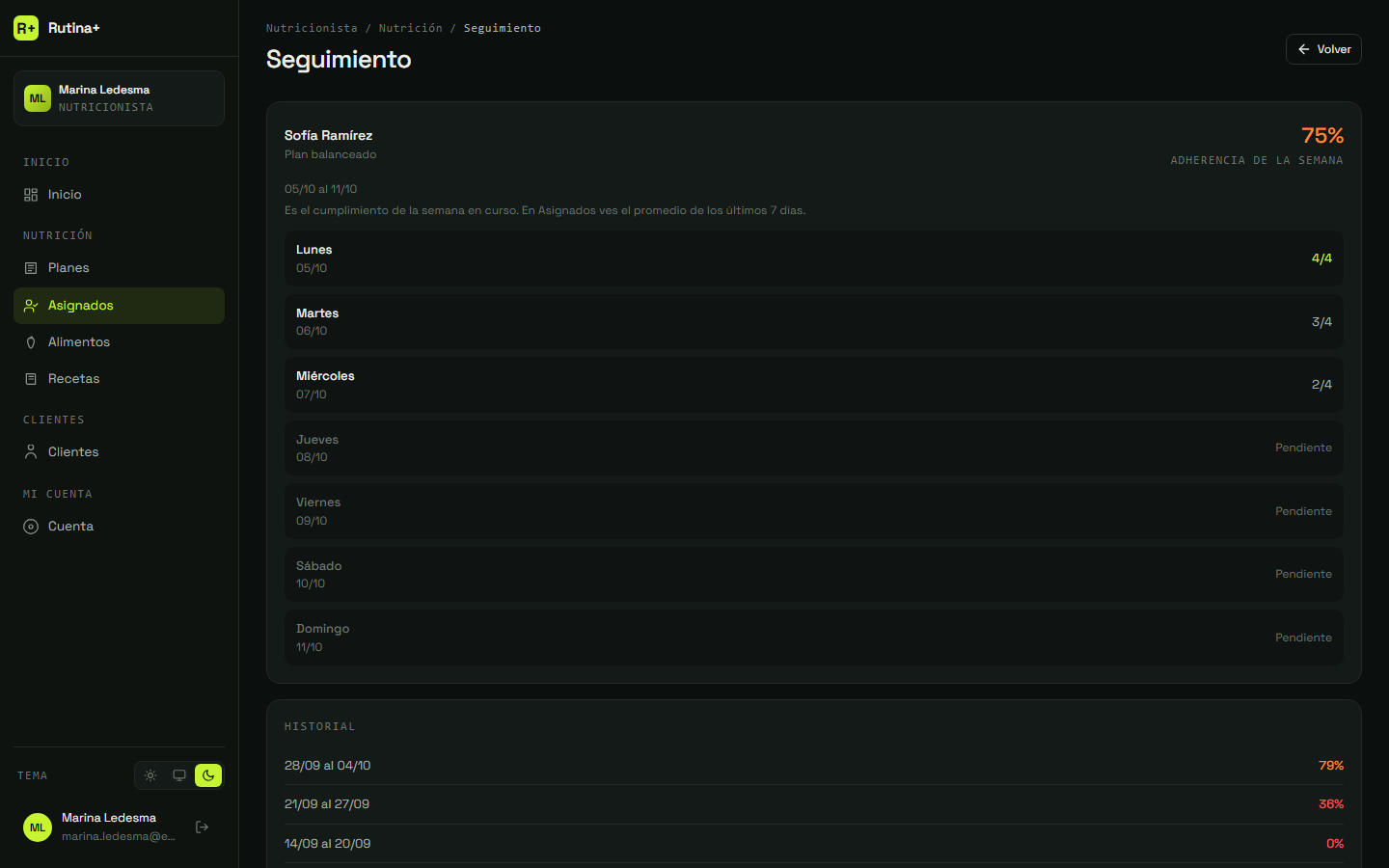Click the Recetas book icon
This screenshot has height=868, width=1389.
31,379
